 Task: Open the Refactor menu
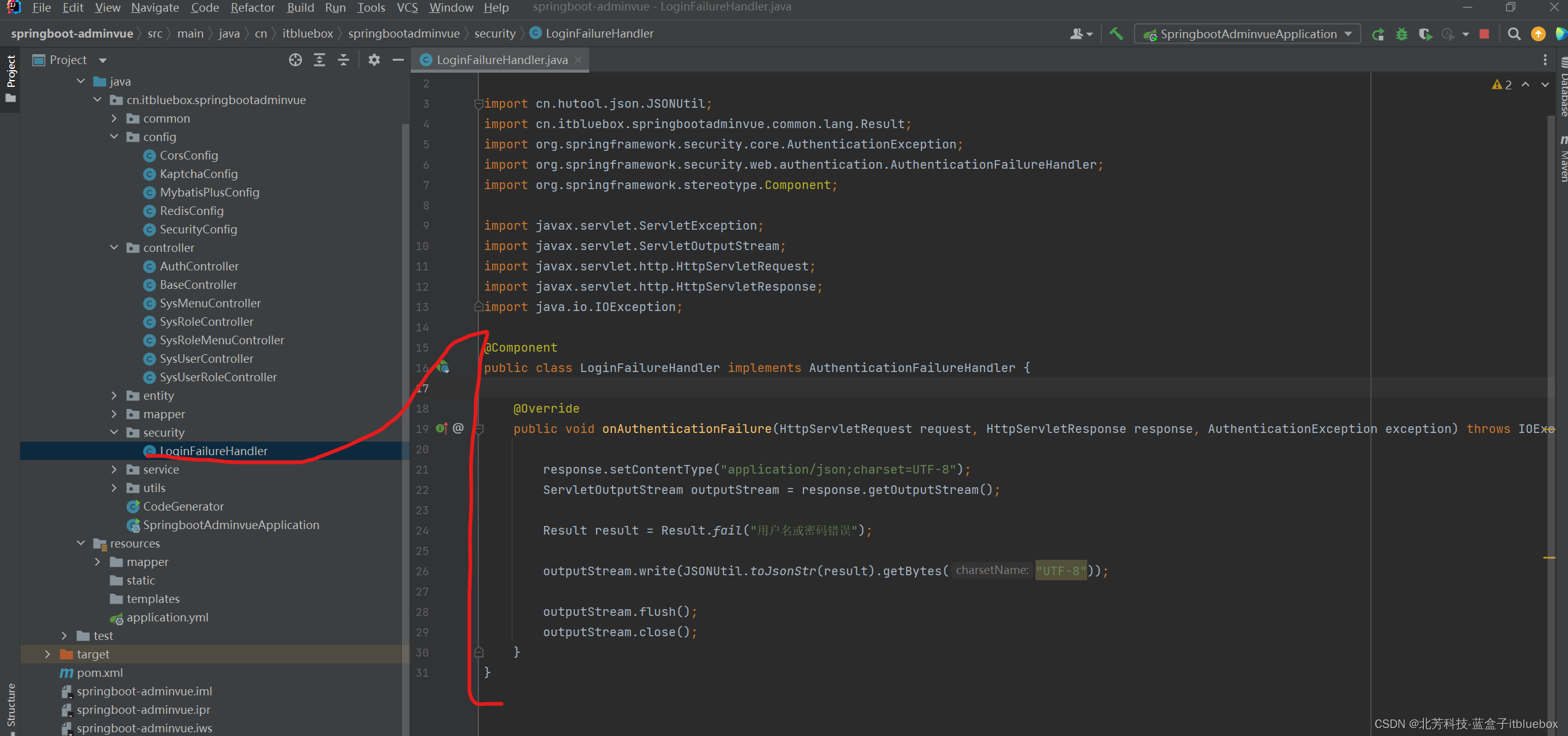tap(252, 7)
